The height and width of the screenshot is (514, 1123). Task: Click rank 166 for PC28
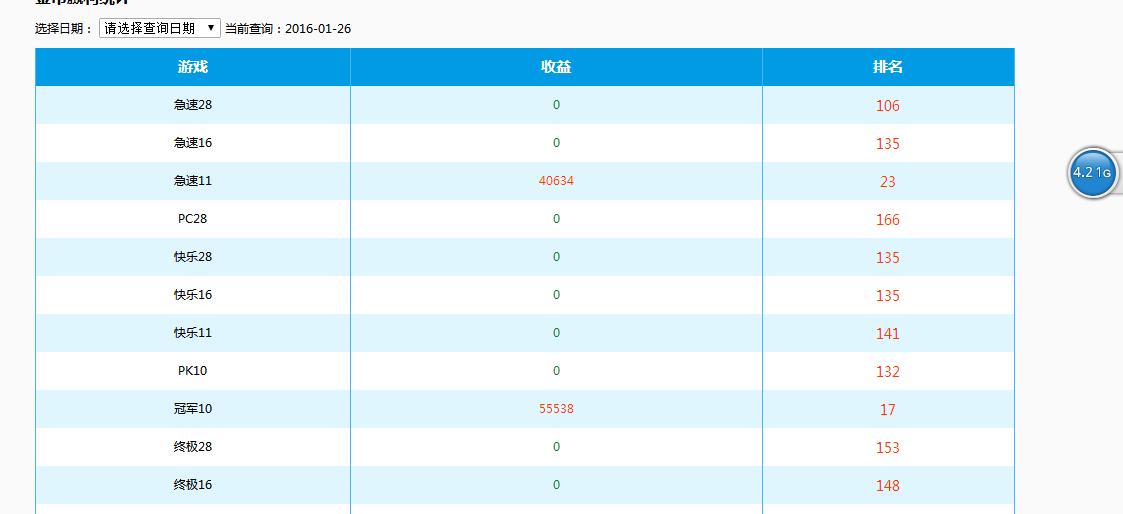click(x=887, y=220)
